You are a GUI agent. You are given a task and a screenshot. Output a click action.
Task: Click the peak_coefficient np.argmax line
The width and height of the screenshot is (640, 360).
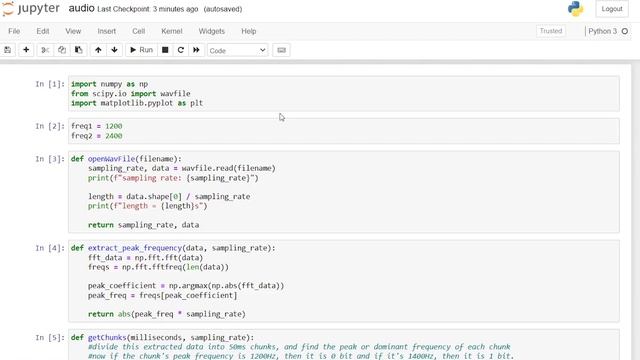[186, 286]
